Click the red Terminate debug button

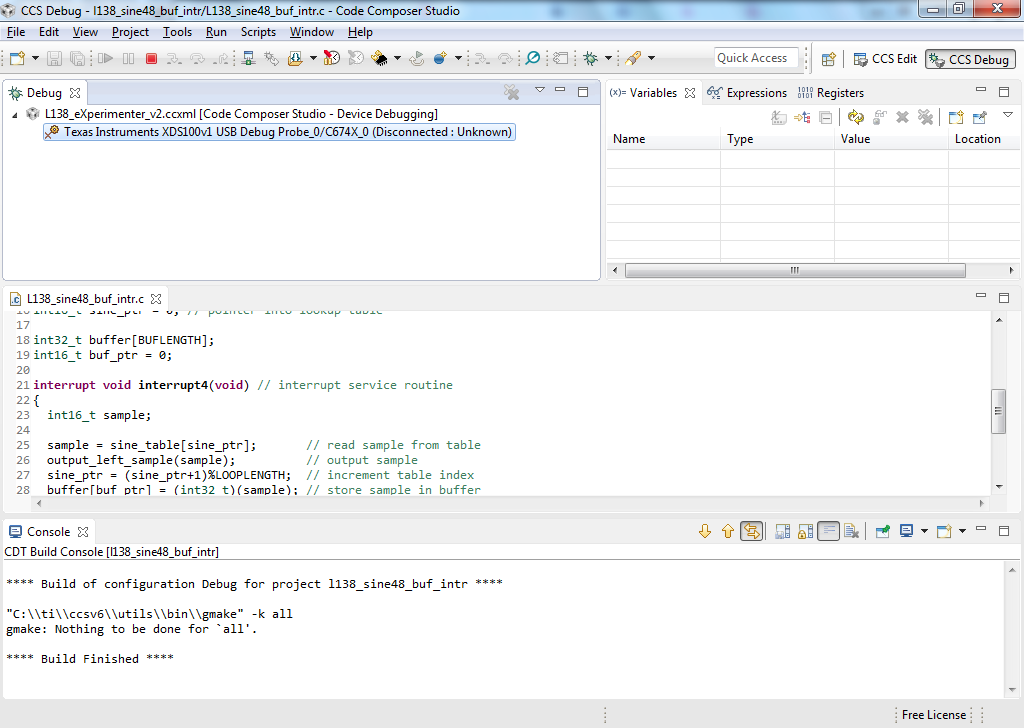point(152,59)
